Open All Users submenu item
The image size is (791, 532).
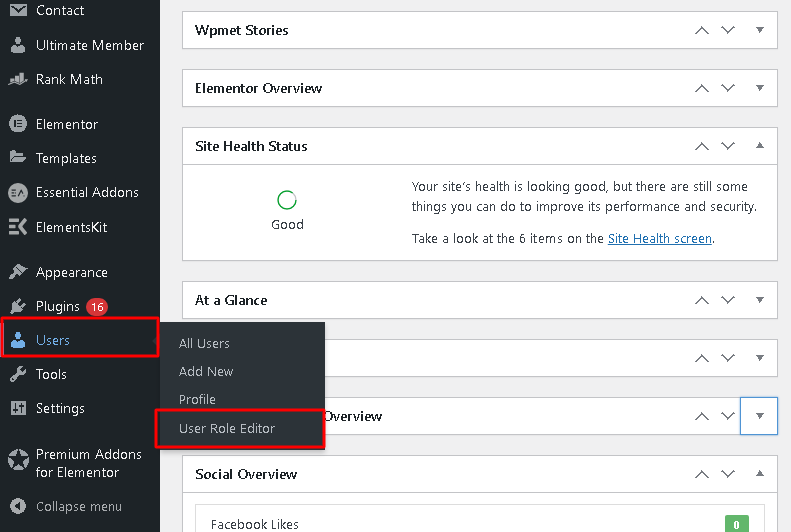(204, 343)
